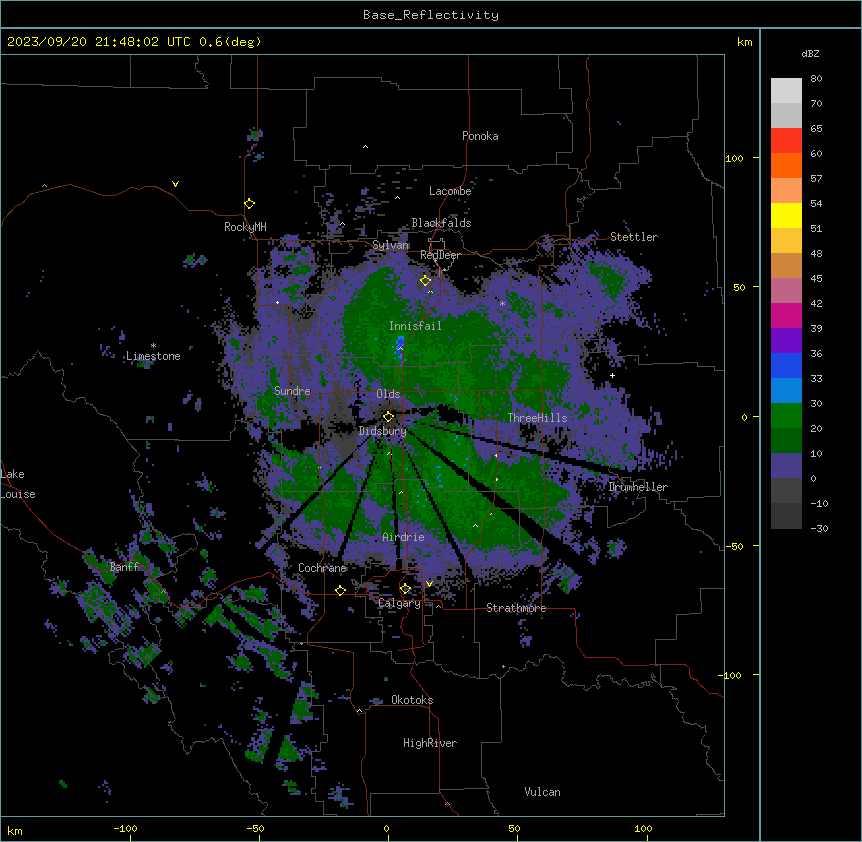Click the yellow diamond marker above Calgary label
Screen dimensions: 862x842
pos(406,589)
